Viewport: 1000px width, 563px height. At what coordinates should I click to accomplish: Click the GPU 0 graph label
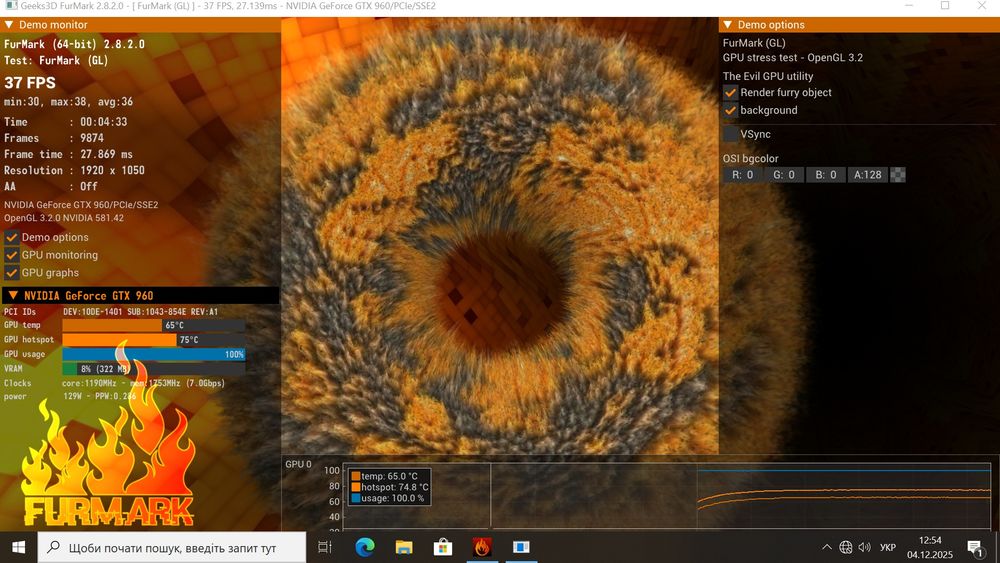click(298, 464)
